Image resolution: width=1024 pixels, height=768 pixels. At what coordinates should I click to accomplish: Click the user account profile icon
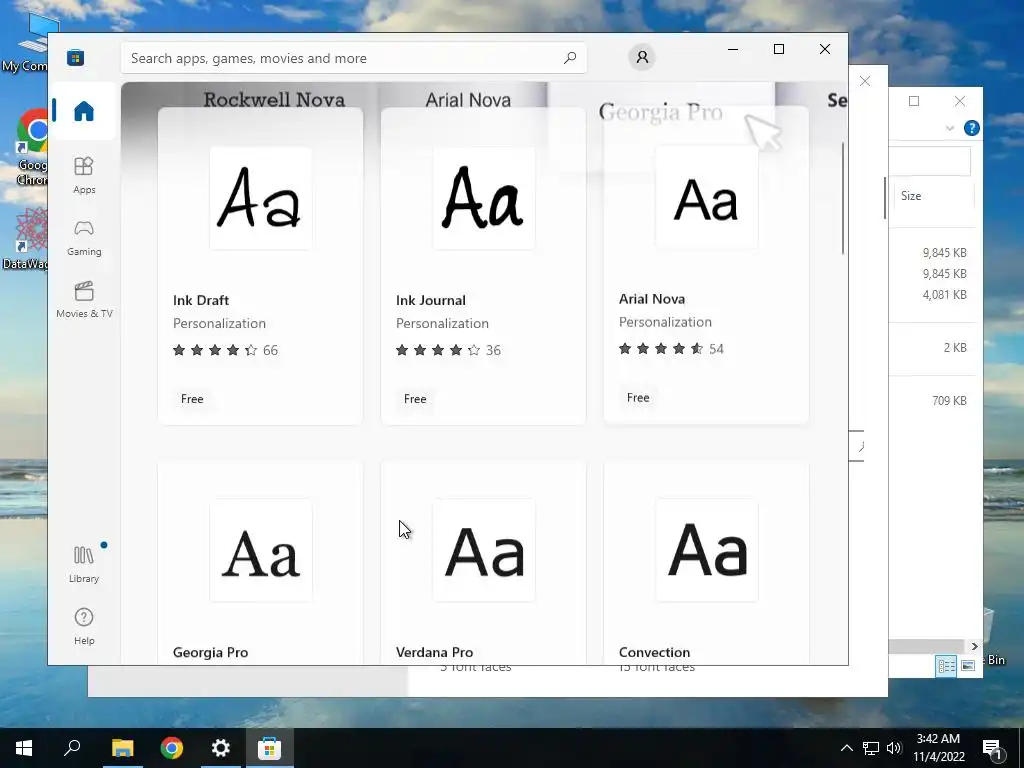tap(642, 57)
